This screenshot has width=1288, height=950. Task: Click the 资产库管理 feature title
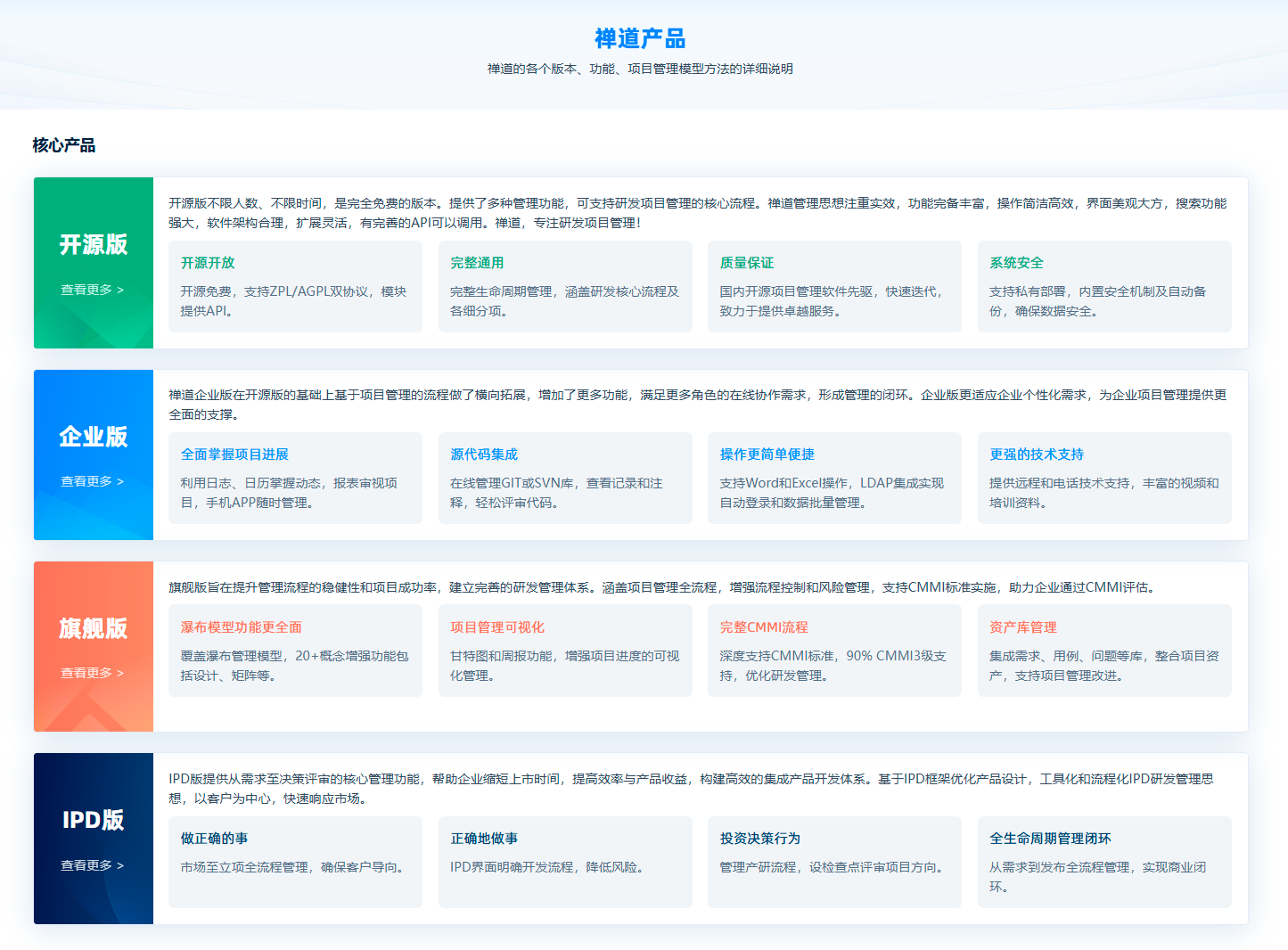1023,627
